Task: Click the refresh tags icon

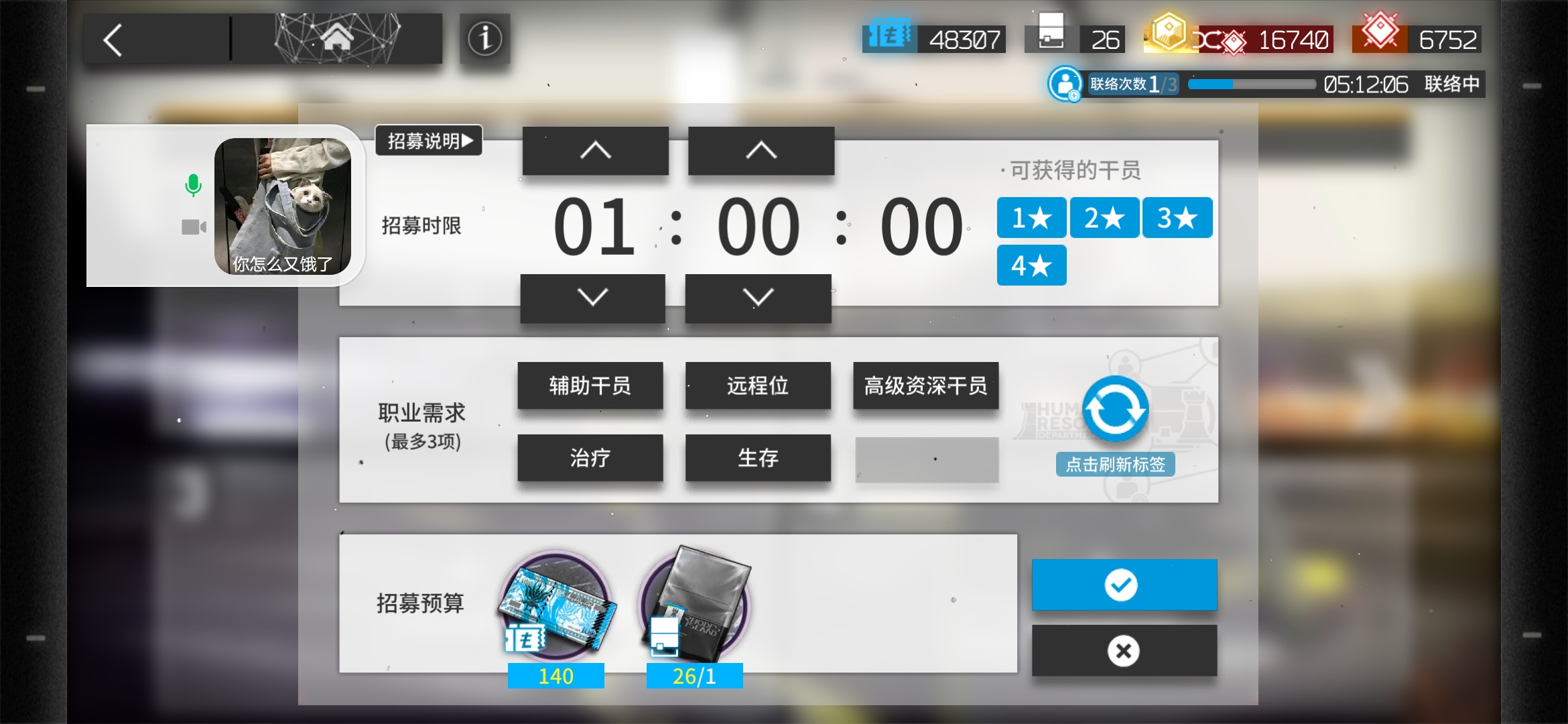Action: pos(1116,407)
